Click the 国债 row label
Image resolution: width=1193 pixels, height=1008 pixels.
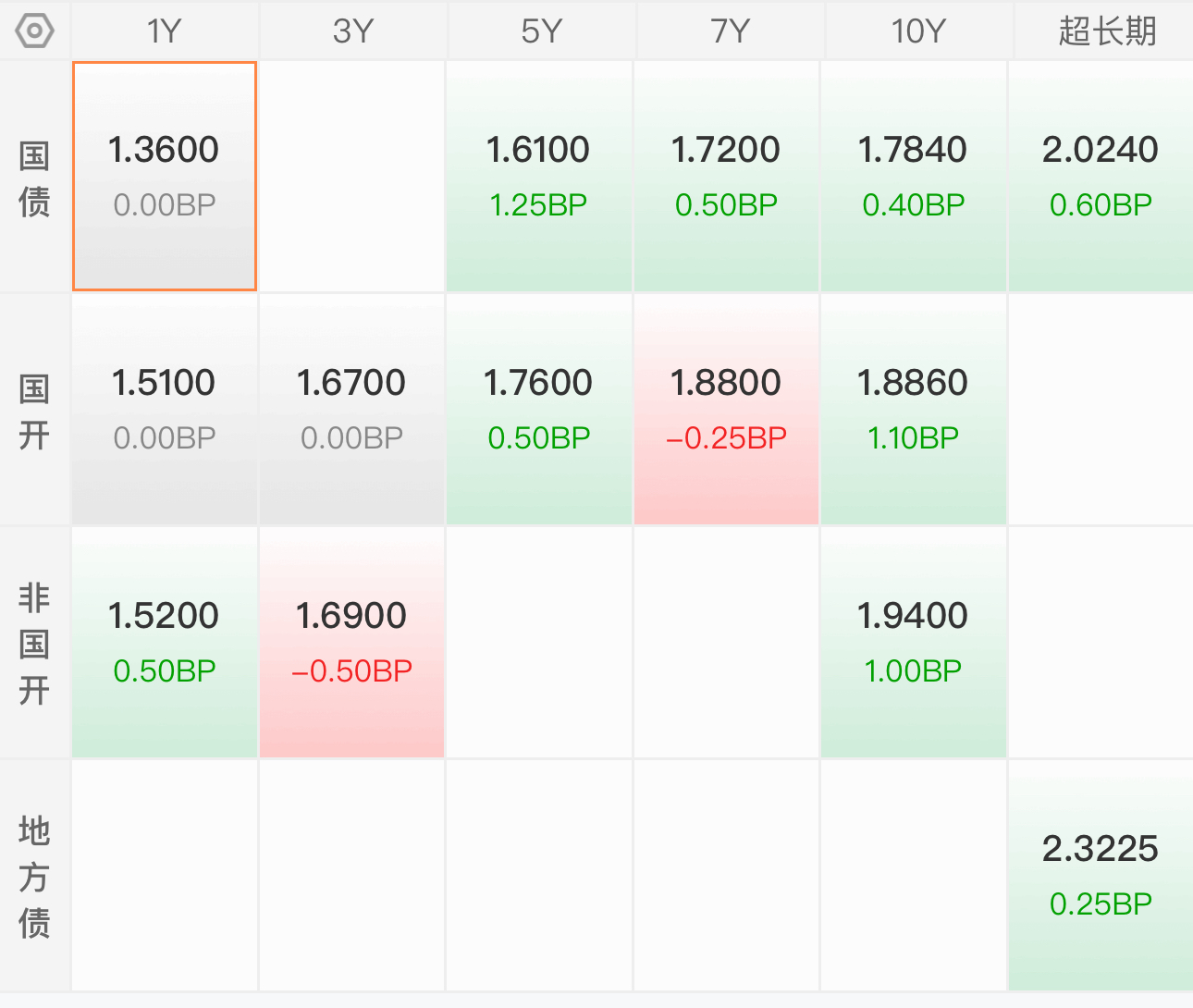point(34,178)
